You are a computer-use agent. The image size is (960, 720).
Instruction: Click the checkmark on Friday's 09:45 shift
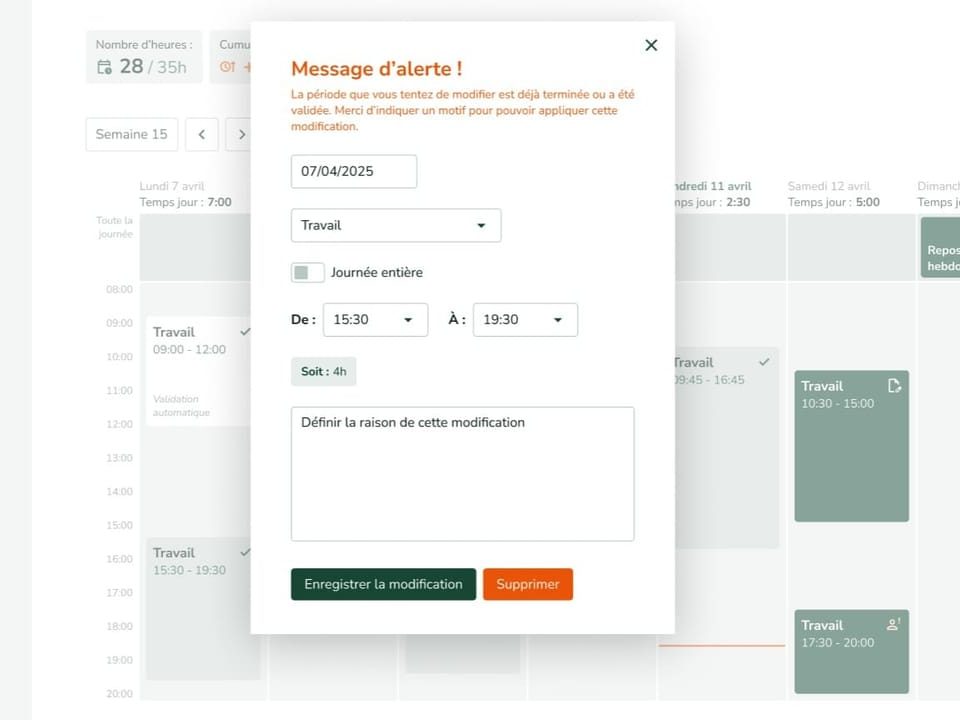tap(764, 362)
